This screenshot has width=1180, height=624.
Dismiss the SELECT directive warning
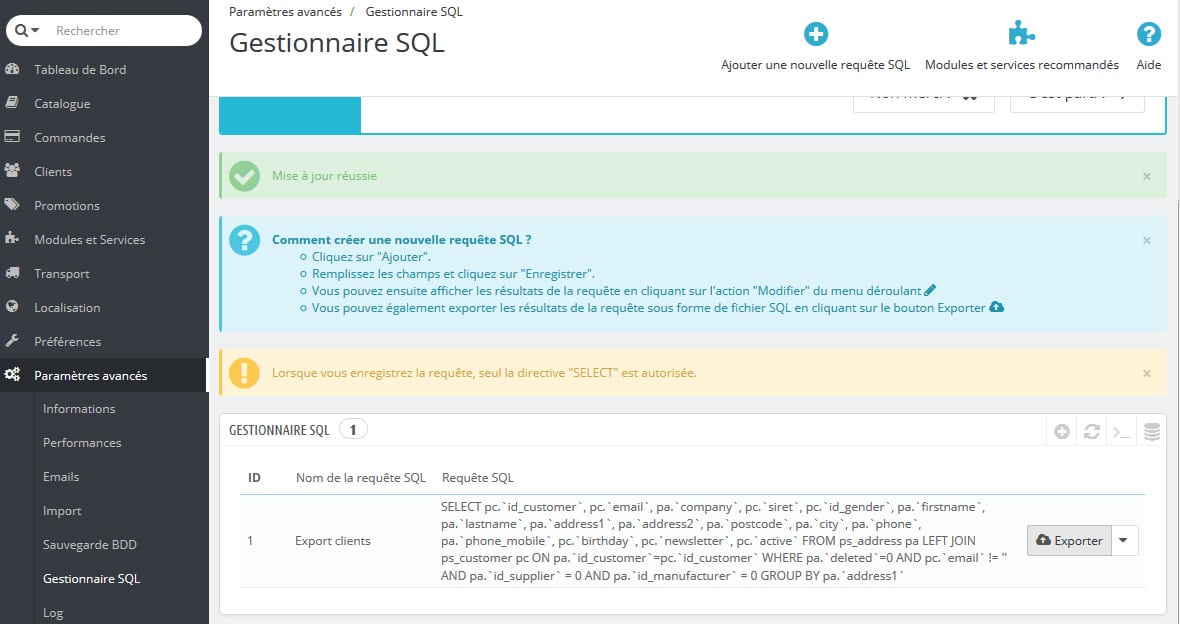[1146, 373]
